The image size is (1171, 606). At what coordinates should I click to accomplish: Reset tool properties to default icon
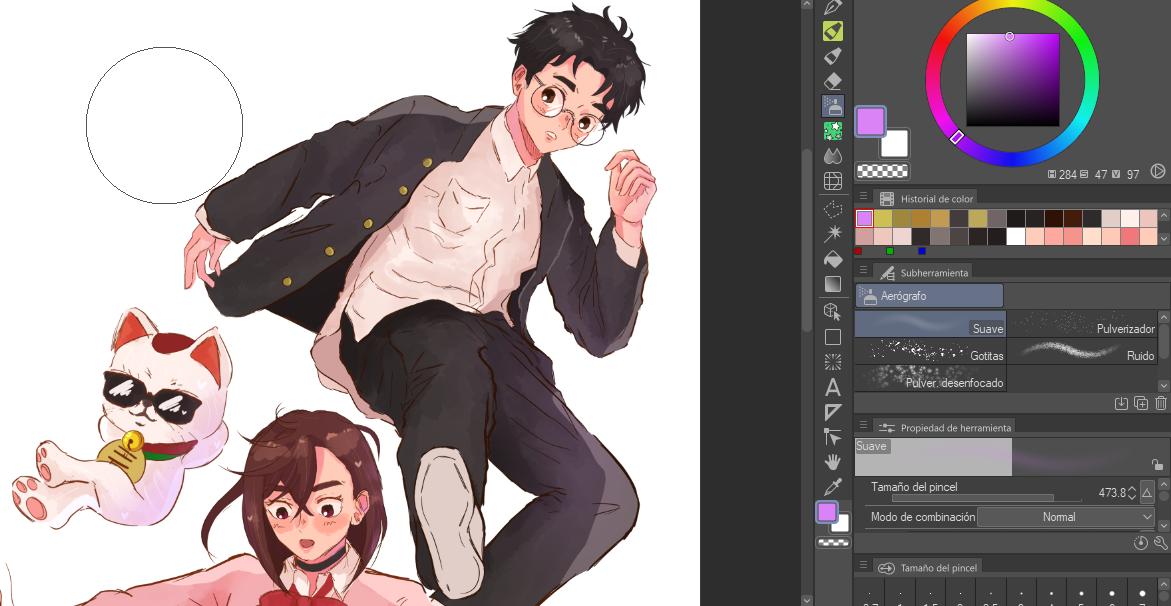pos(1140,543)
